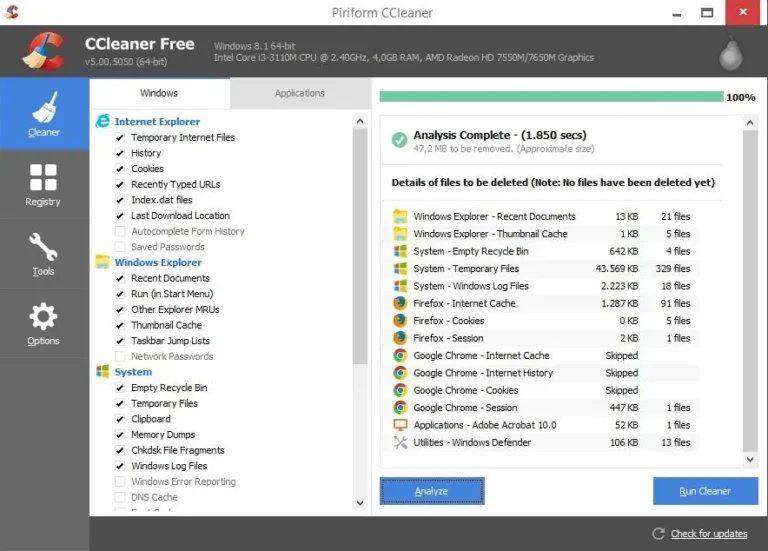768x551 pixels.
Task: Open the Registry section icon
Action: (x=43, y=177)
